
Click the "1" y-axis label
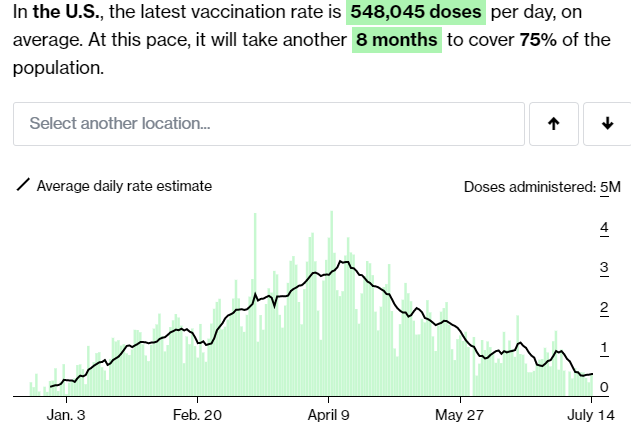tap(604, 348)
